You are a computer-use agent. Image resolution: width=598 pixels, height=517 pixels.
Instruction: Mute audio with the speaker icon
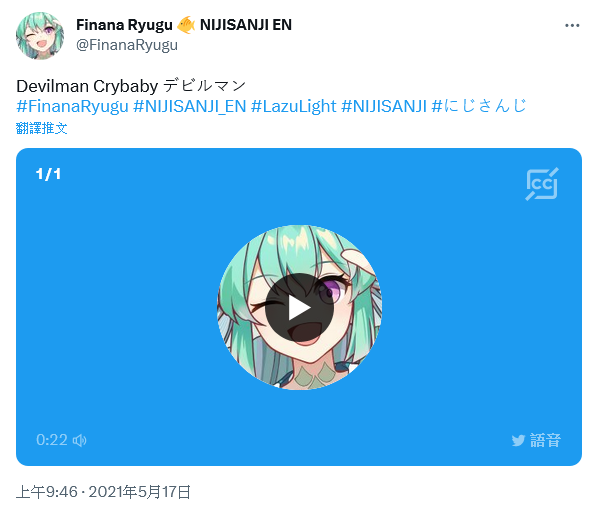click(80, 440)
